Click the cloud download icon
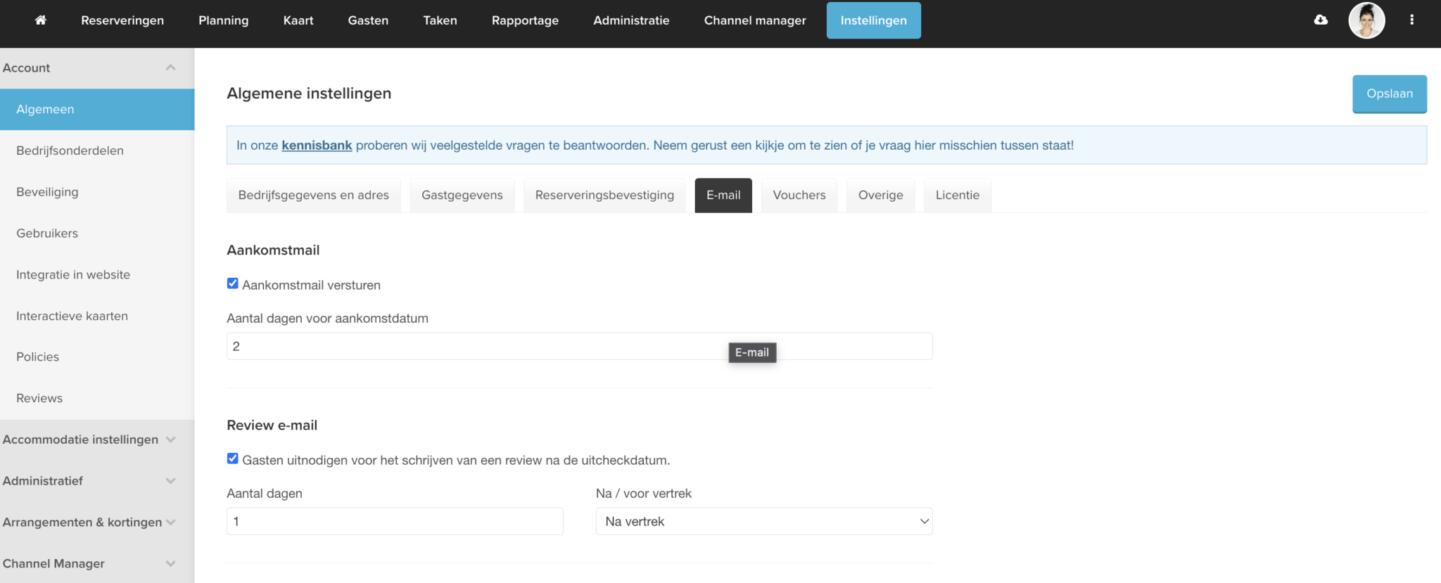The width and height of the screenshot is (1441, 583). point(1321,21)
